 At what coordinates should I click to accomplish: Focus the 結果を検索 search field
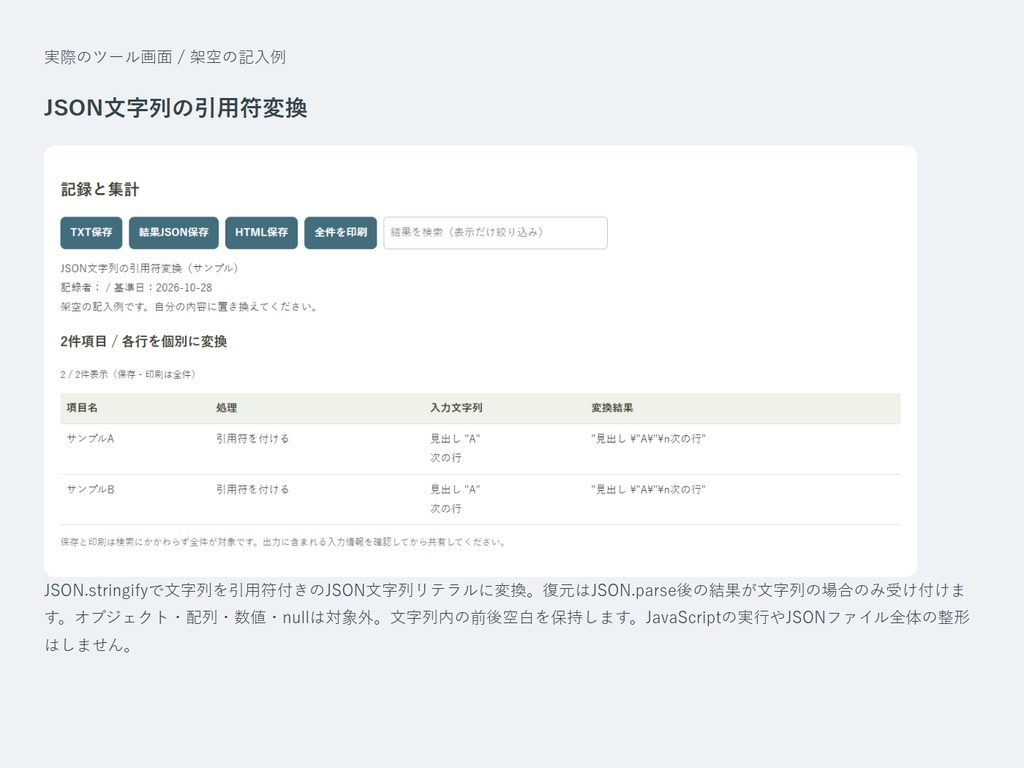pos(495,232)
